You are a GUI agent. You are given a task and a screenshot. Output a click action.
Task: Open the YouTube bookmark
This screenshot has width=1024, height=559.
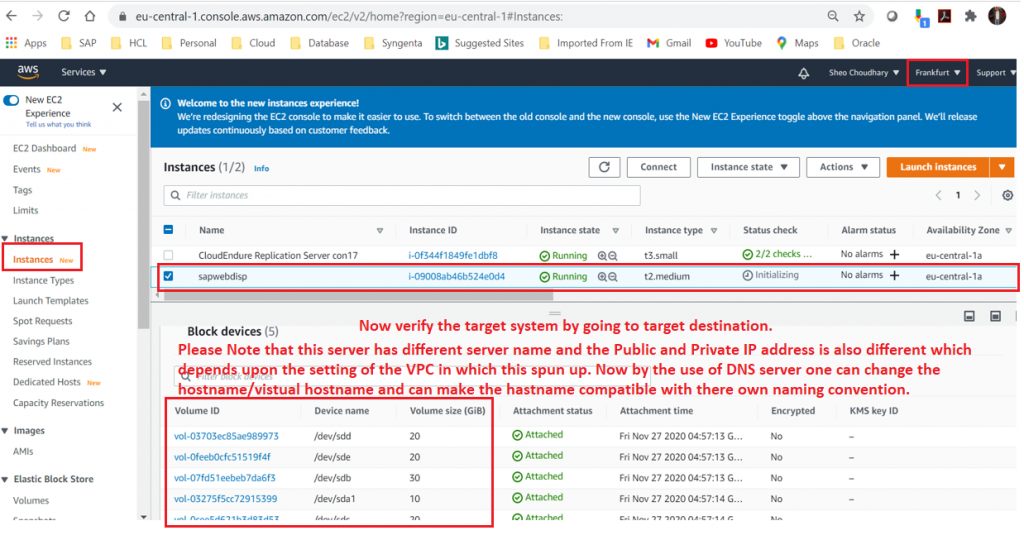(x=733, y=43)
